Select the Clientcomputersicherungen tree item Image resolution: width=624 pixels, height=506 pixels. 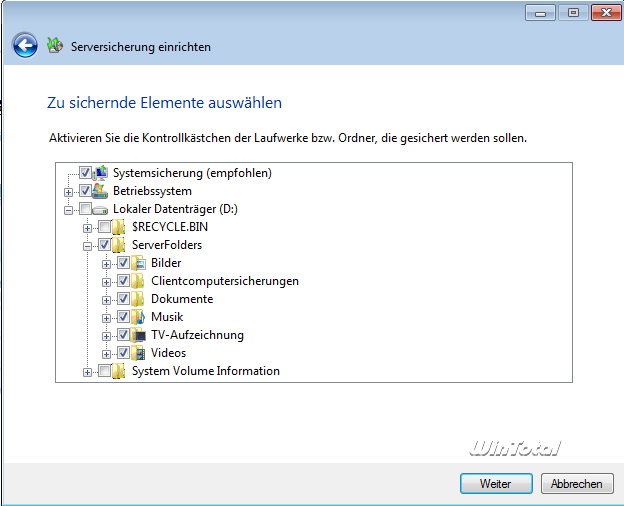tap(224, 281)
